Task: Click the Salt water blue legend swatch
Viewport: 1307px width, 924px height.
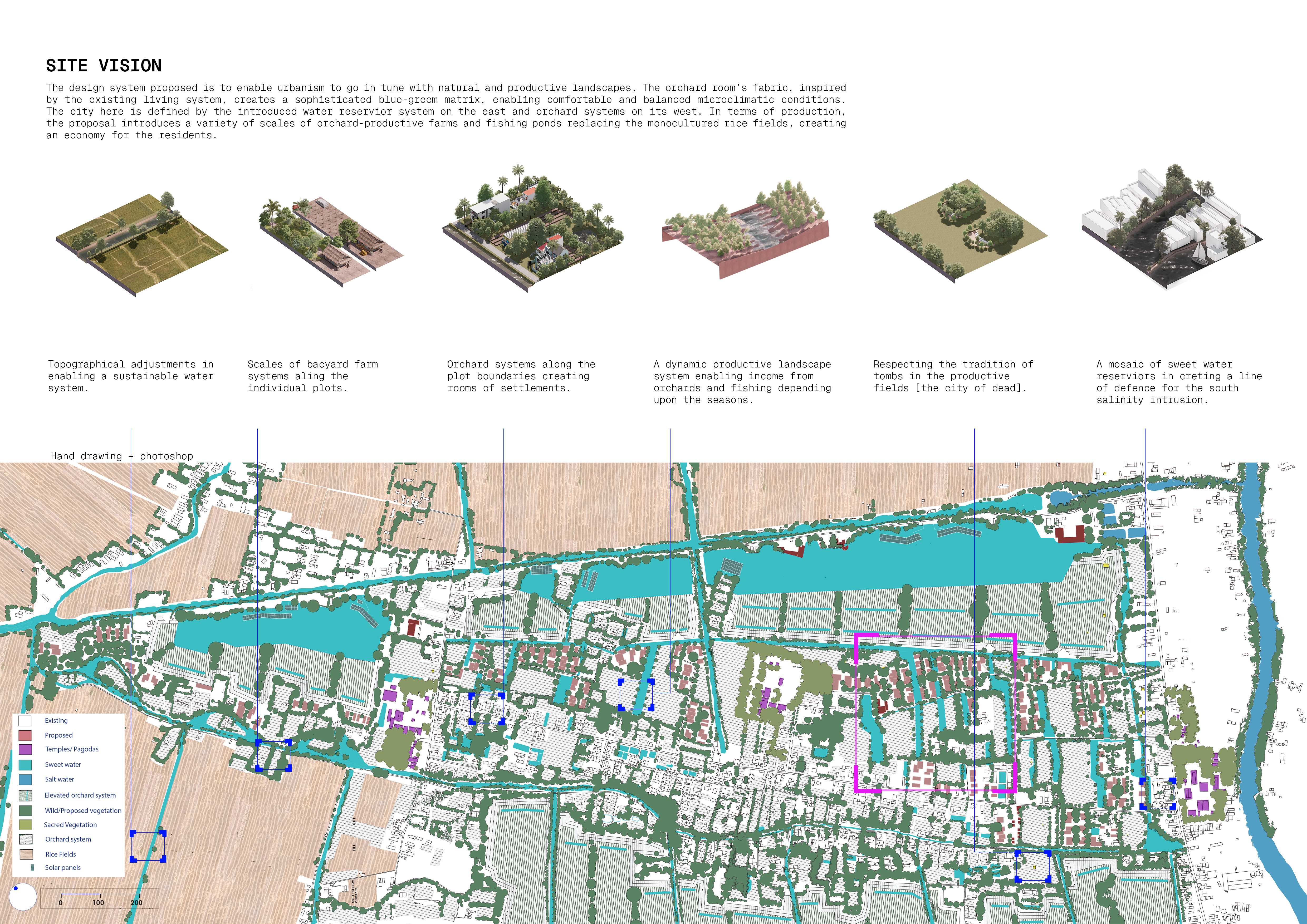Action: point(25,779)
